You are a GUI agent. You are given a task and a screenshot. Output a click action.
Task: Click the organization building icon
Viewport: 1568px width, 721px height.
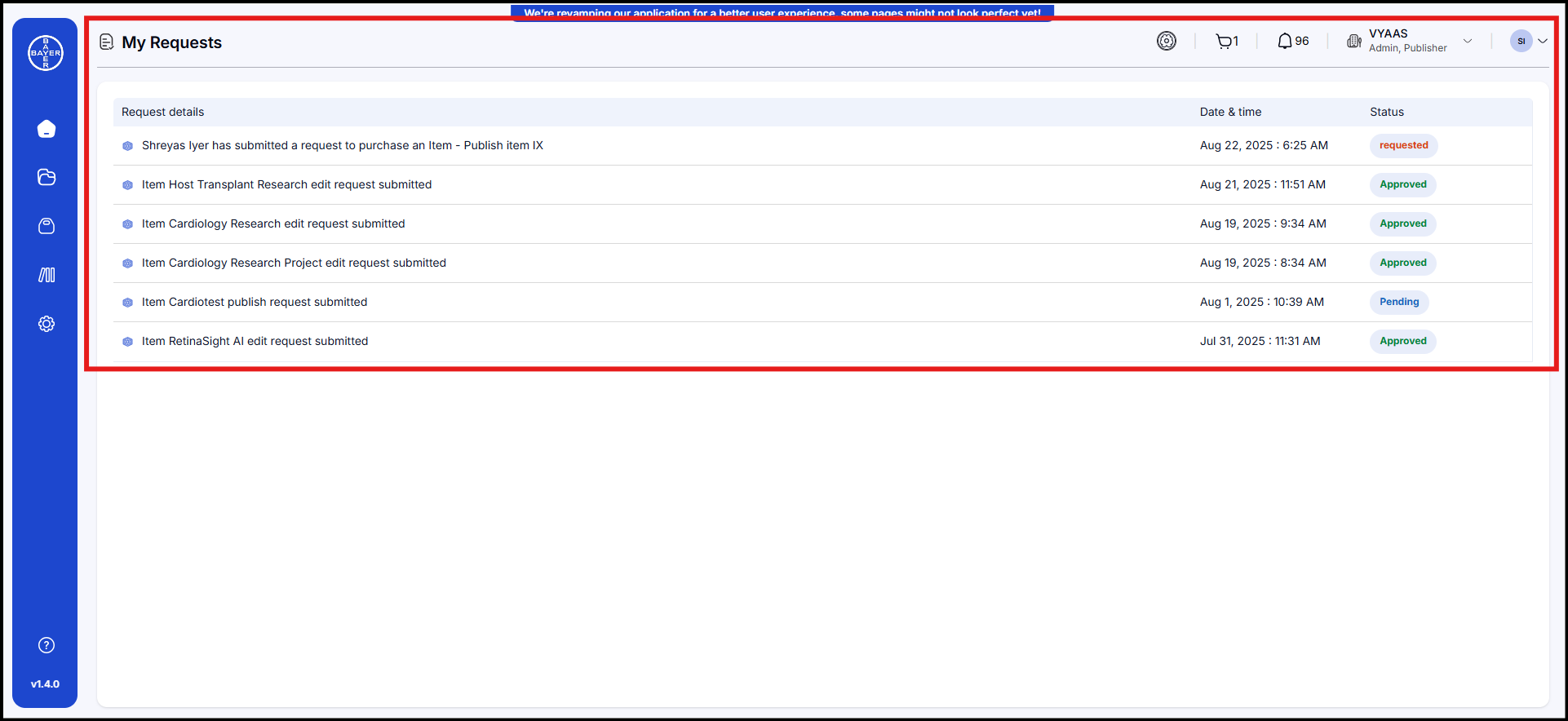point(1353,41)
